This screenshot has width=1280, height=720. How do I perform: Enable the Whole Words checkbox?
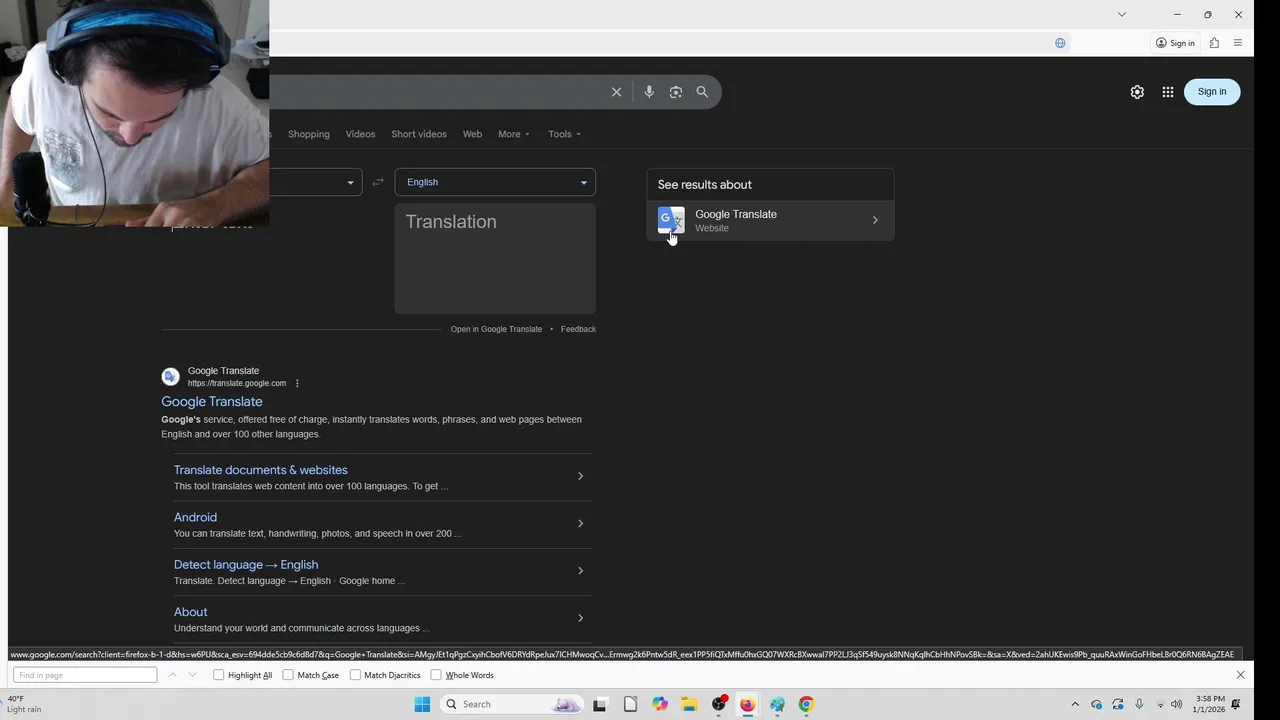(436, 675)
